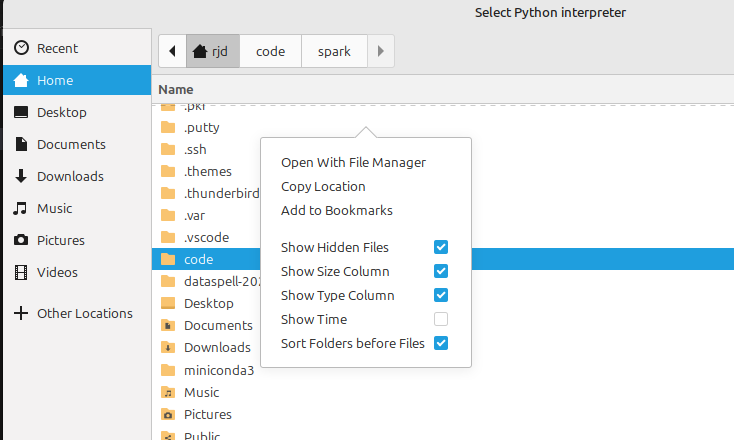Click the Videos film icon in sidebar
Image resolution: width=734 pixels, height=440 pixels.
pyautogui.click(x=21, y=272)
